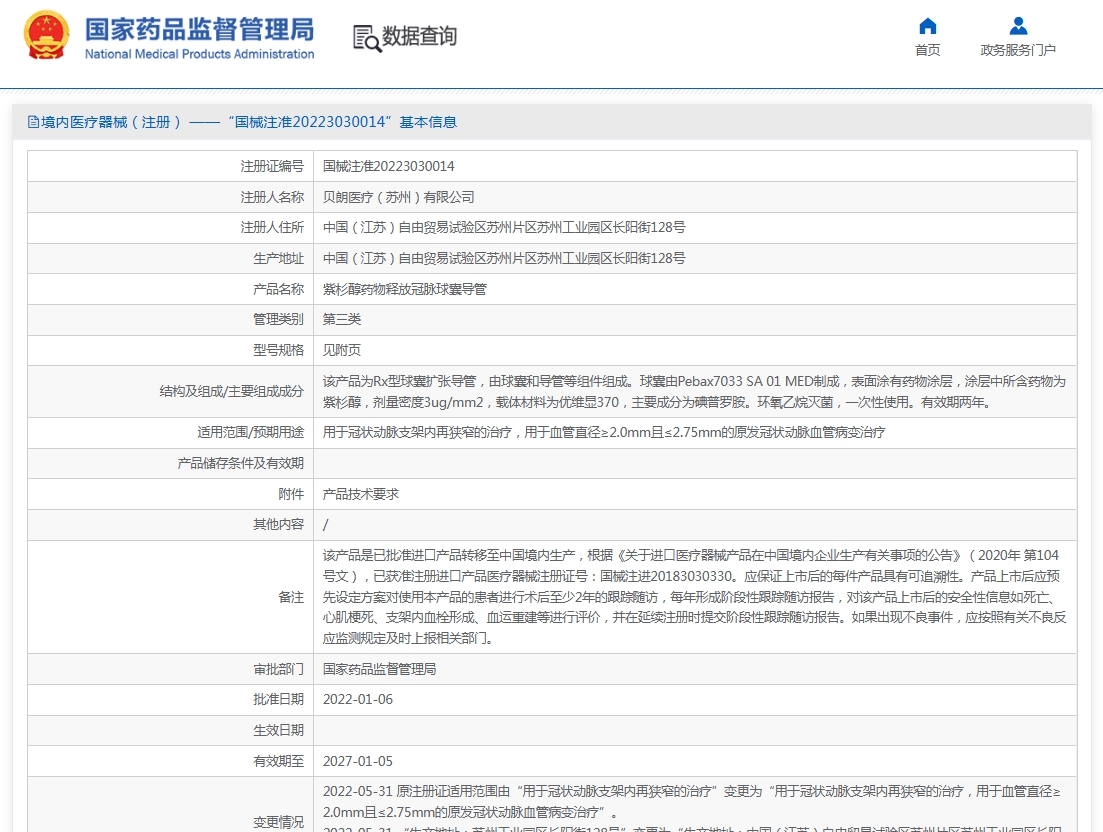Click the 注册证编号 label cell
Viewport: 1103px width, 832px height.
(x=170, y=166)
